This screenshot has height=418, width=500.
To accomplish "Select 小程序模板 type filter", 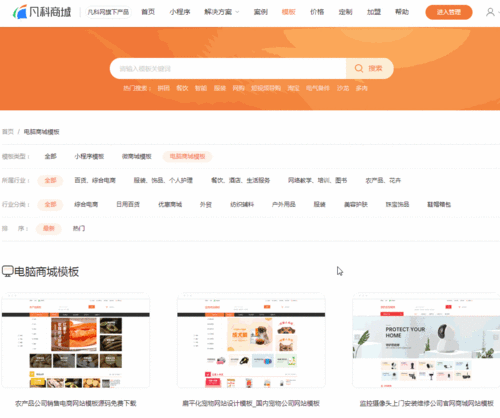I will pos(89,156).
